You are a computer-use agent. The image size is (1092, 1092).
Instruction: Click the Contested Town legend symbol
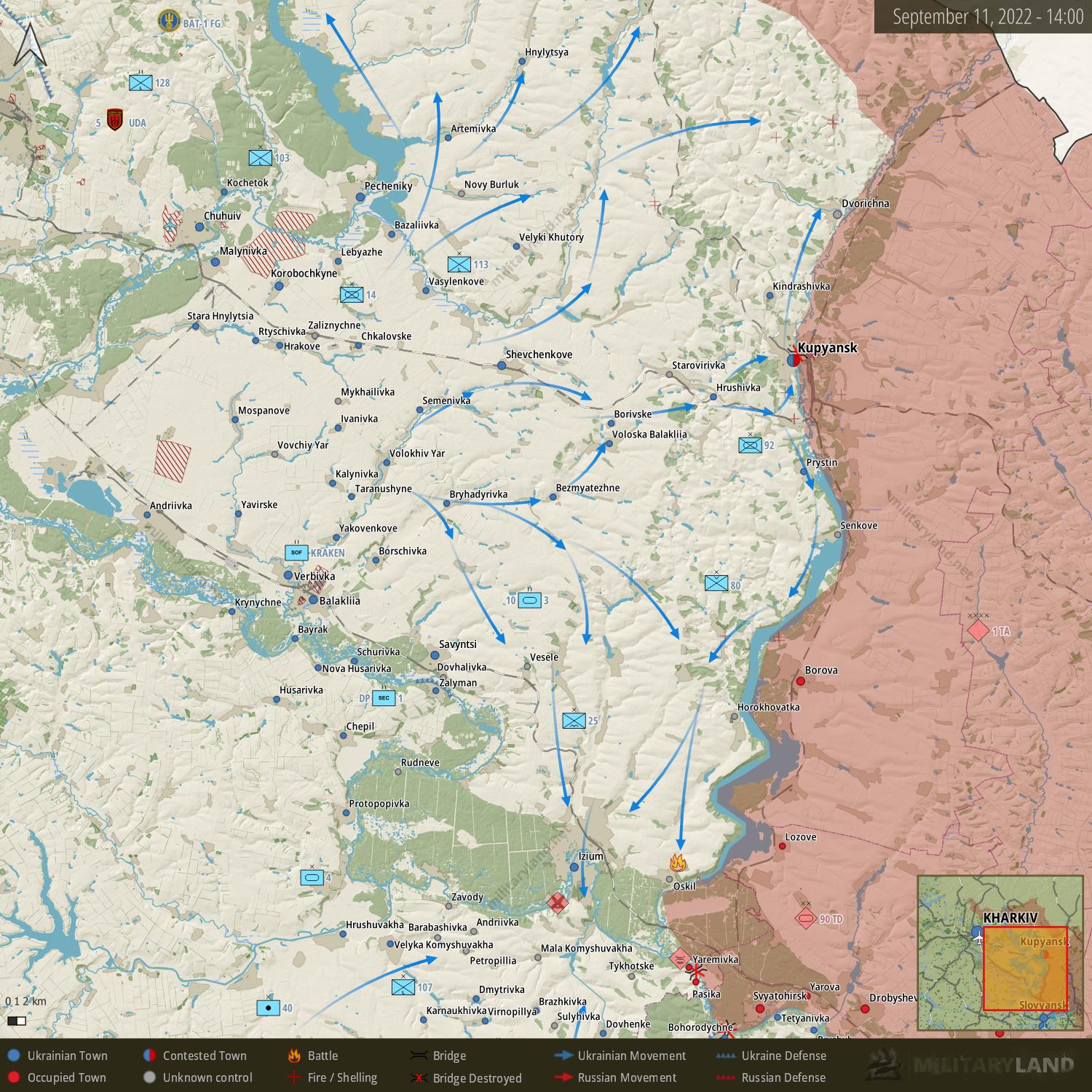[x=149, y=1056]
